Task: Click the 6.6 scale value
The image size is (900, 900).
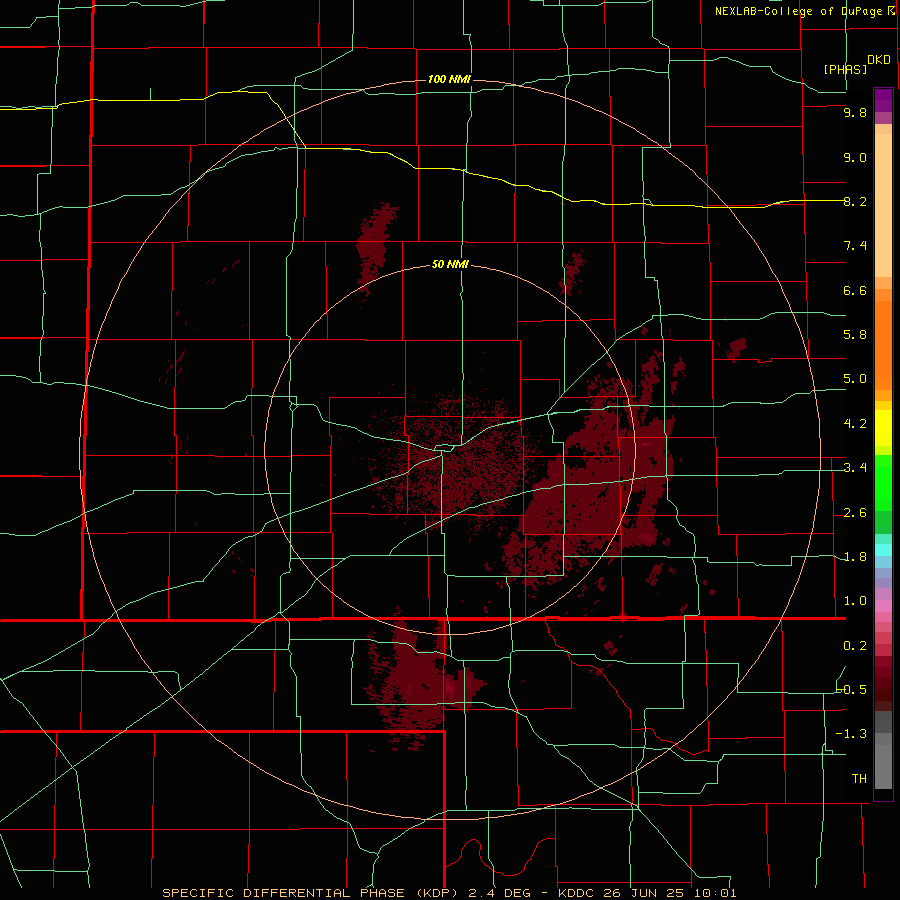Action: click(855, 290)
